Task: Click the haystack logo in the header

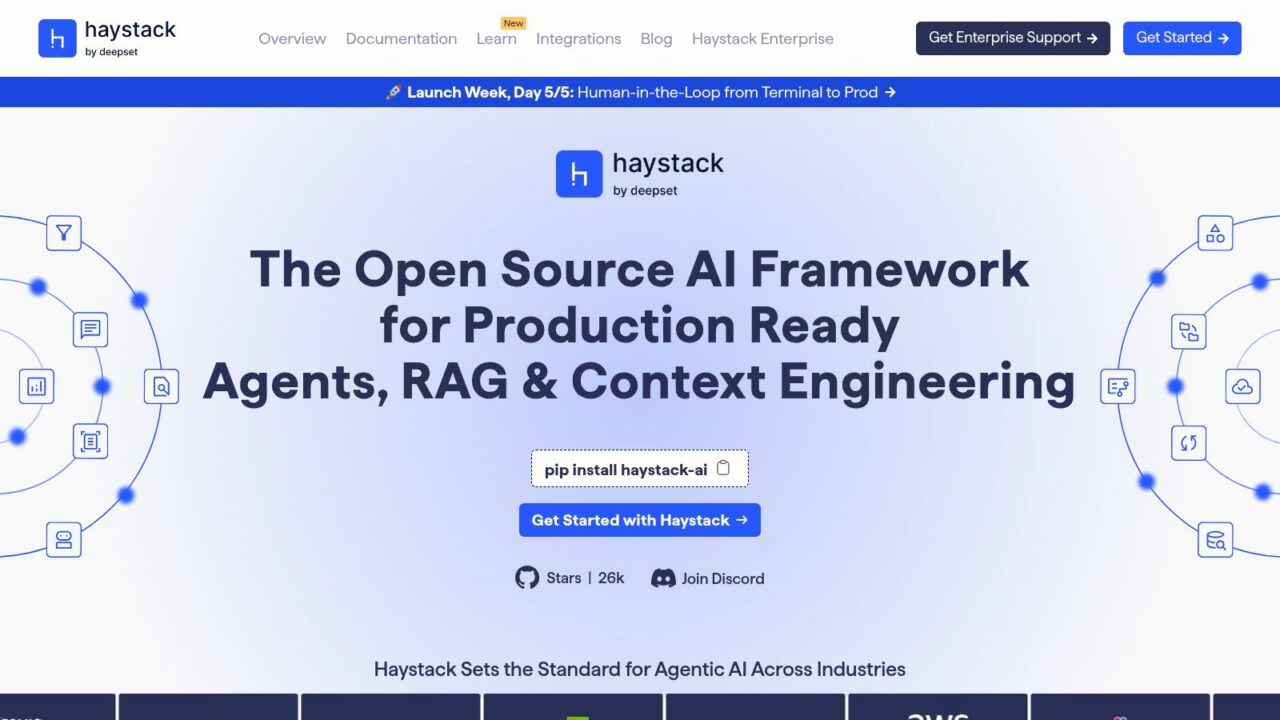Action: tap(107, 38)
